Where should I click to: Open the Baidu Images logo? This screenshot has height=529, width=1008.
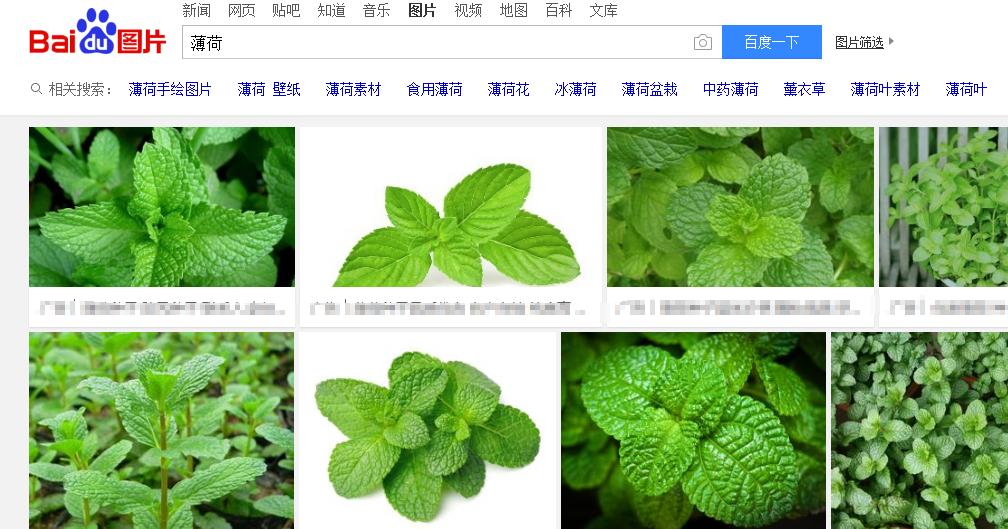coord(98,32)
